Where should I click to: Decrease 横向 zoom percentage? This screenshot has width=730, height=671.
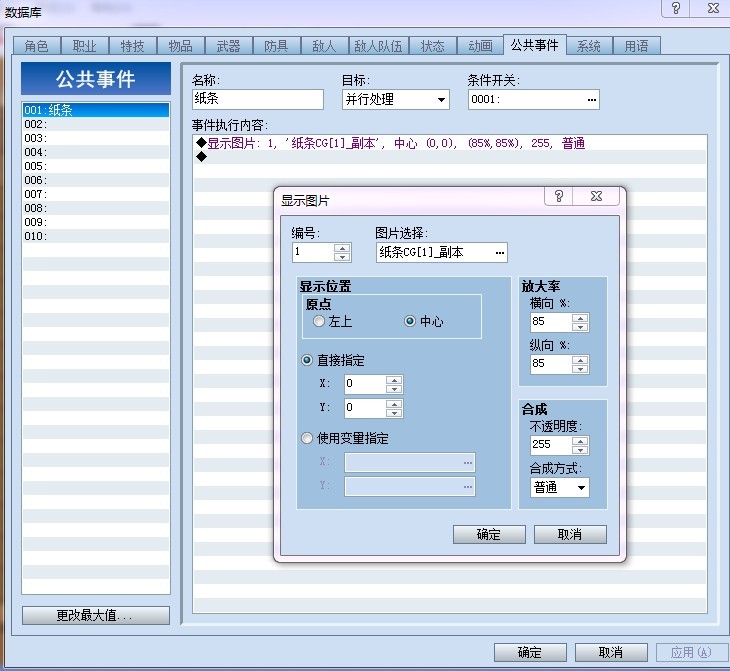click(580, 327)
